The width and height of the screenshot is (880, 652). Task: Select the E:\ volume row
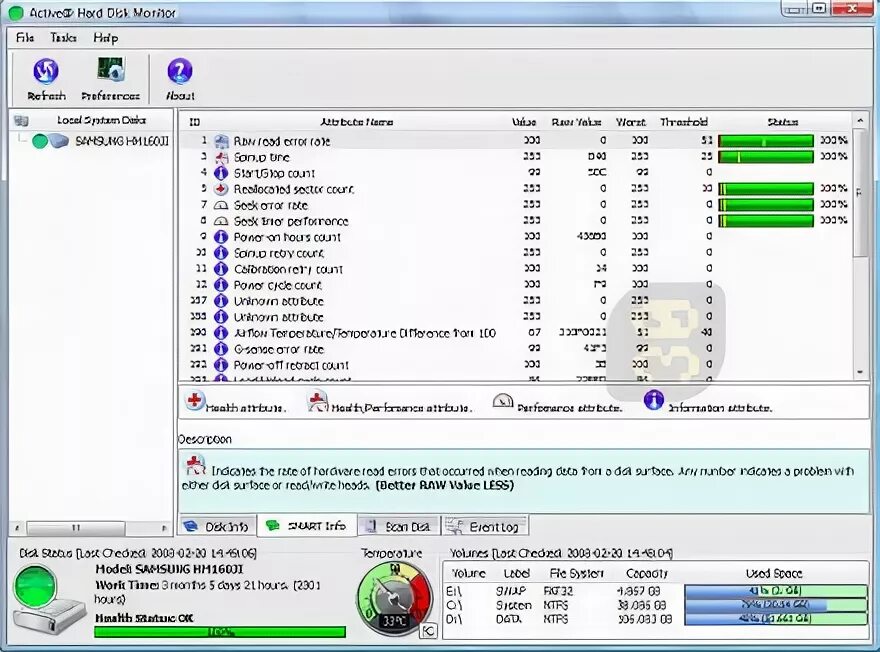(656, 591)
